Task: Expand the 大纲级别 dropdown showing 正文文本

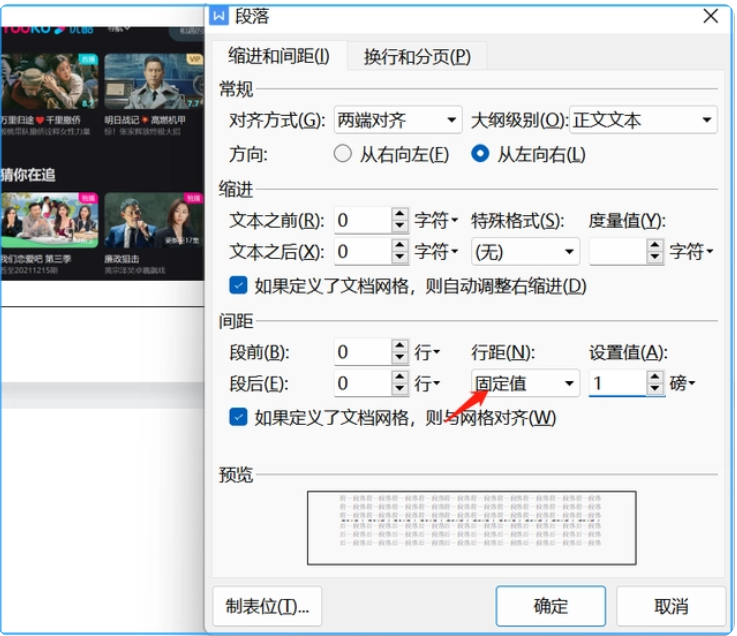Action: point(643,120)
